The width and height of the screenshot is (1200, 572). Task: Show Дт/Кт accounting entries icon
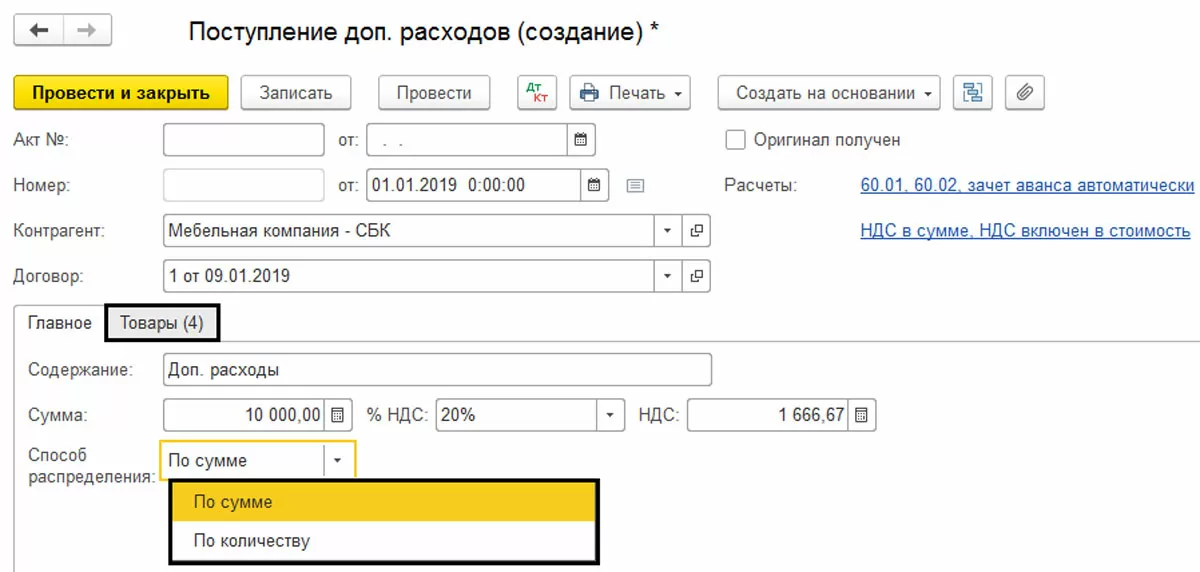click(x=537, y=93)
